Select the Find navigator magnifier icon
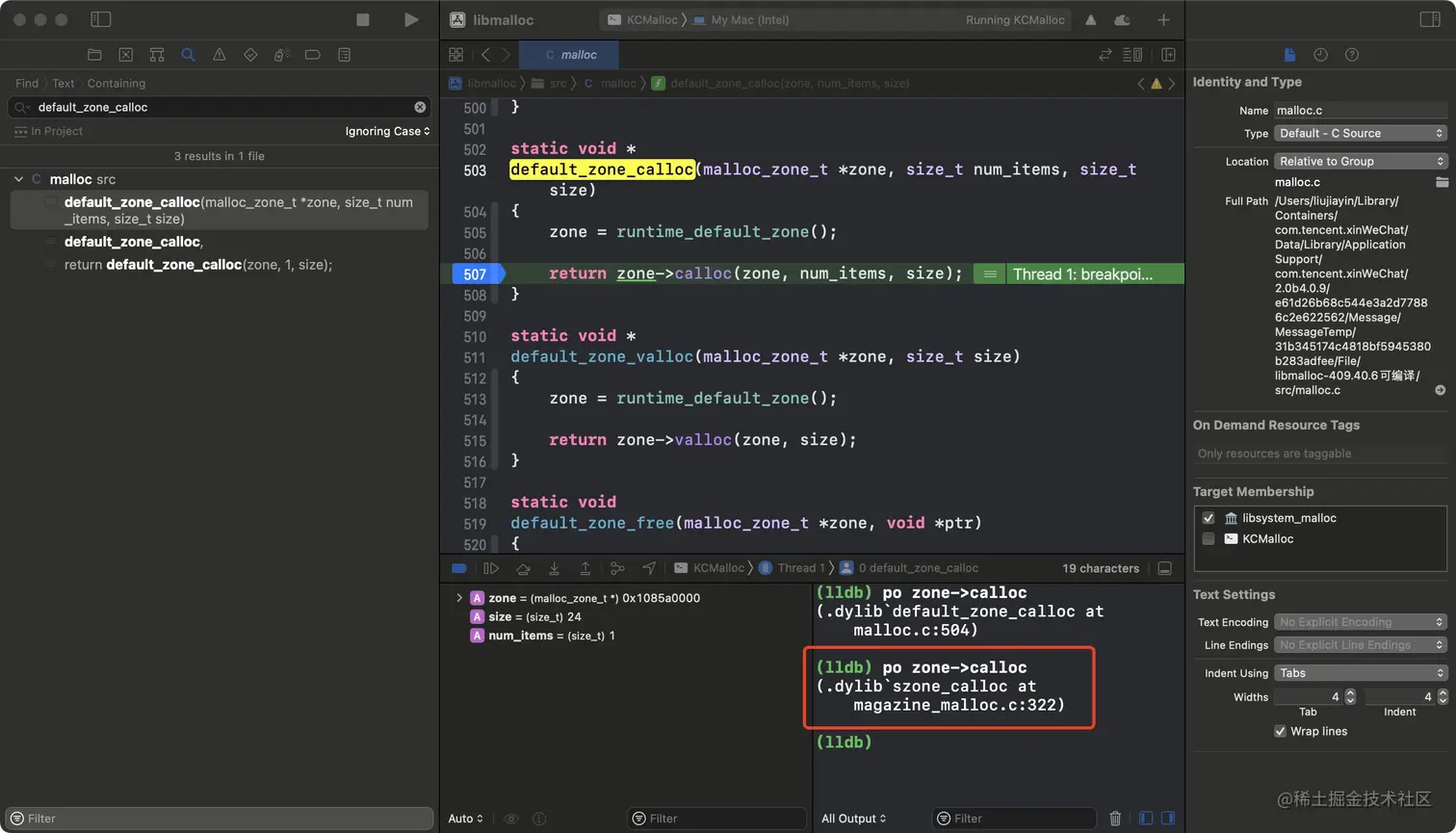The height and width of the screenshot is (833, 1456). 188,55
